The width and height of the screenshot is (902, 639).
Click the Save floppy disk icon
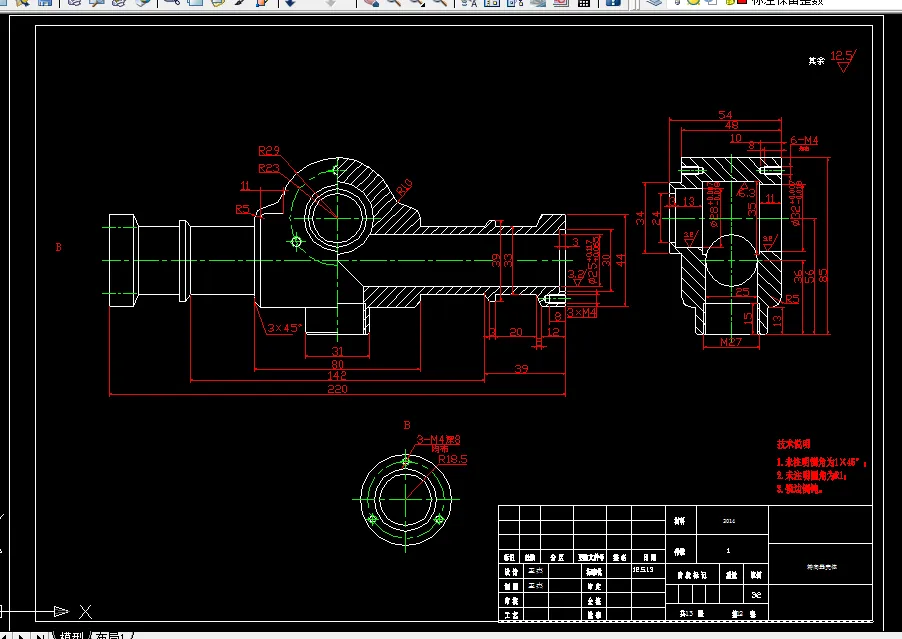[x=45, y=2]
